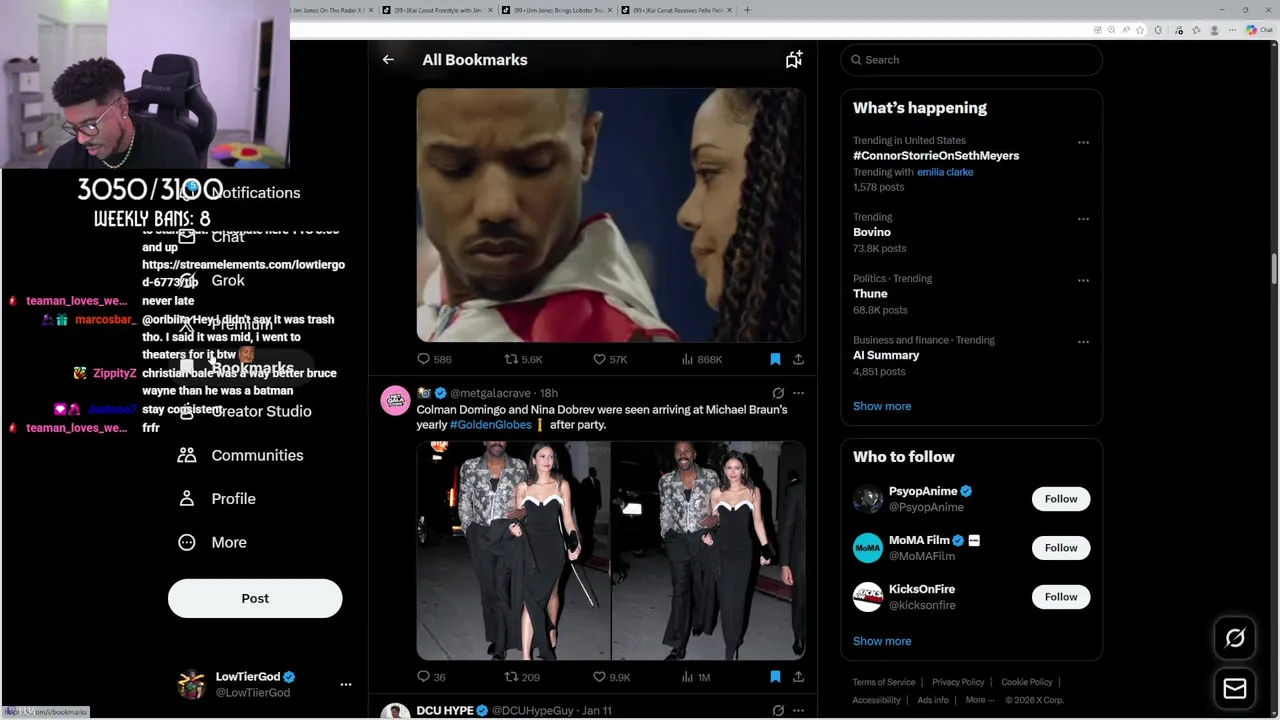View analytics showing 868K views
This screenshot has height=720, width=1280.
point(701,359)
